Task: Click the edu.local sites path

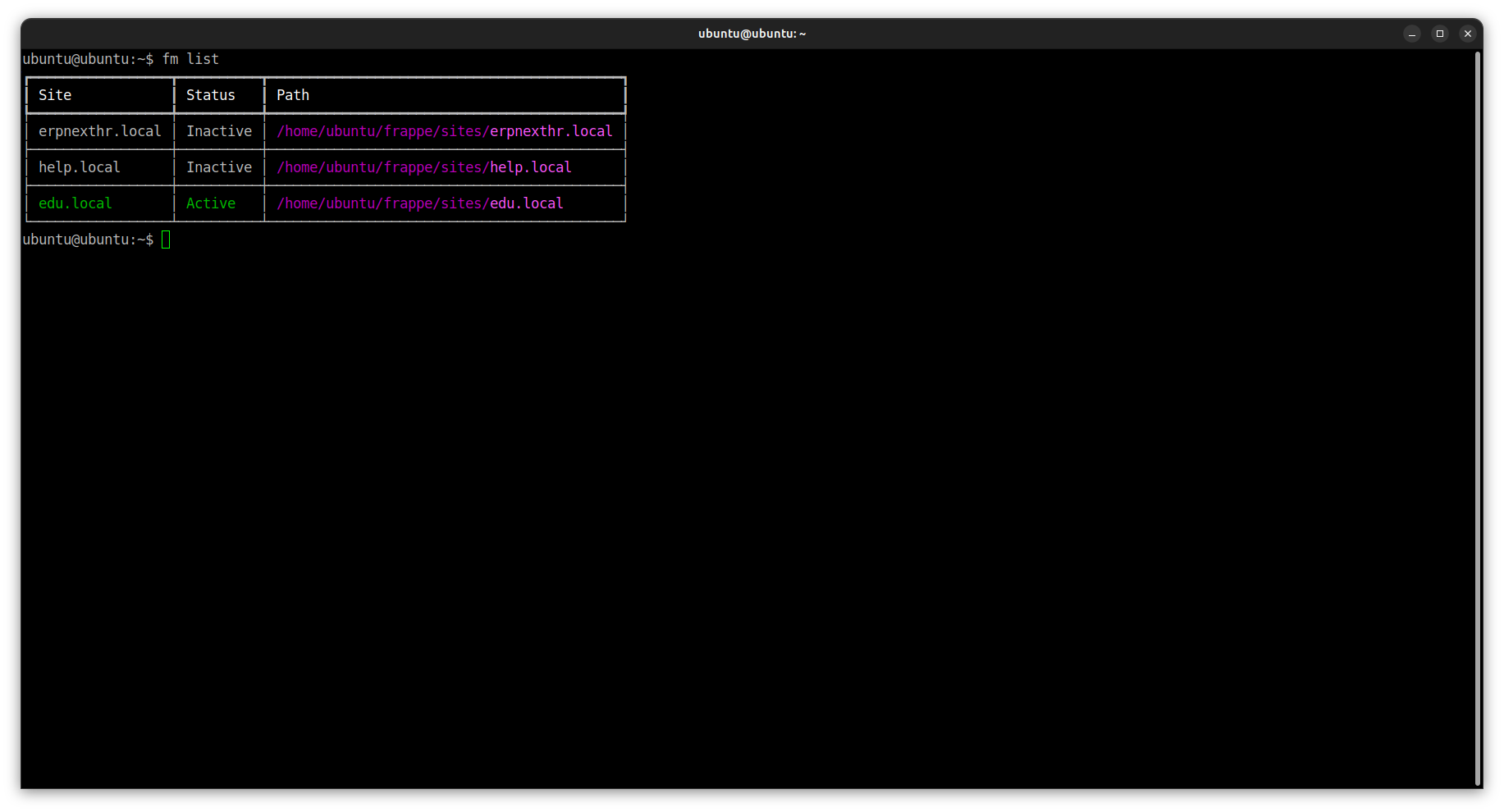Action: pyautogui.click(x=419, y=203)
